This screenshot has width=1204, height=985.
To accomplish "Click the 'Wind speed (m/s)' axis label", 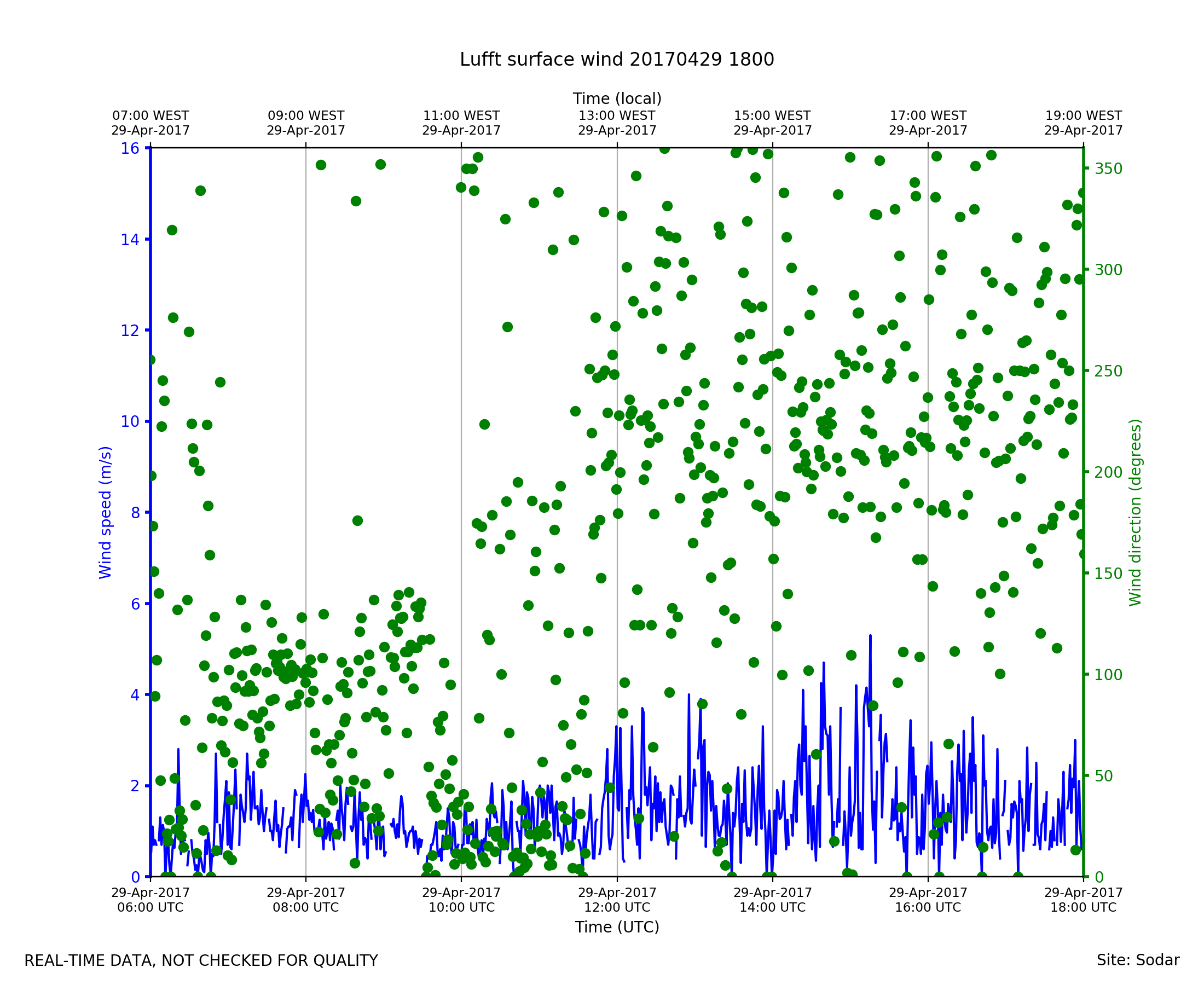I will (x=106, y=512).
